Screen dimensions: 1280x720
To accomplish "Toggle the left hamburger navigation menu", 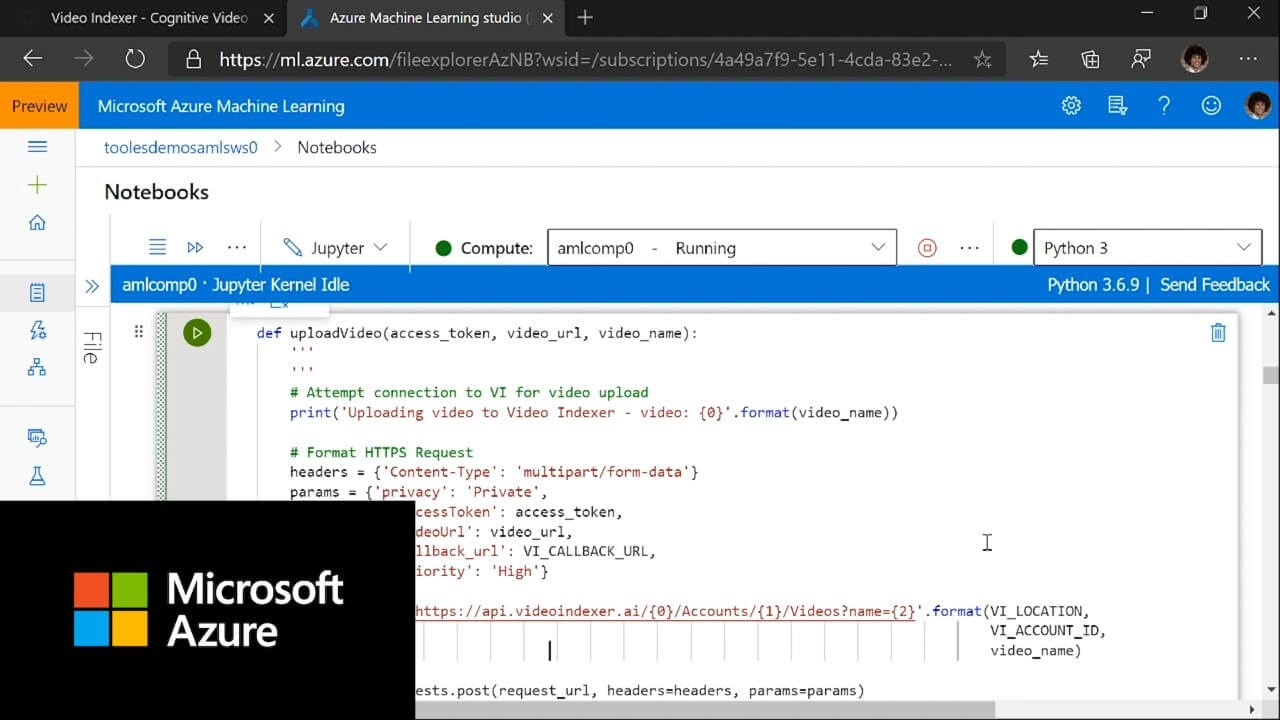I will pyautogui.click(x=38, y=147).
